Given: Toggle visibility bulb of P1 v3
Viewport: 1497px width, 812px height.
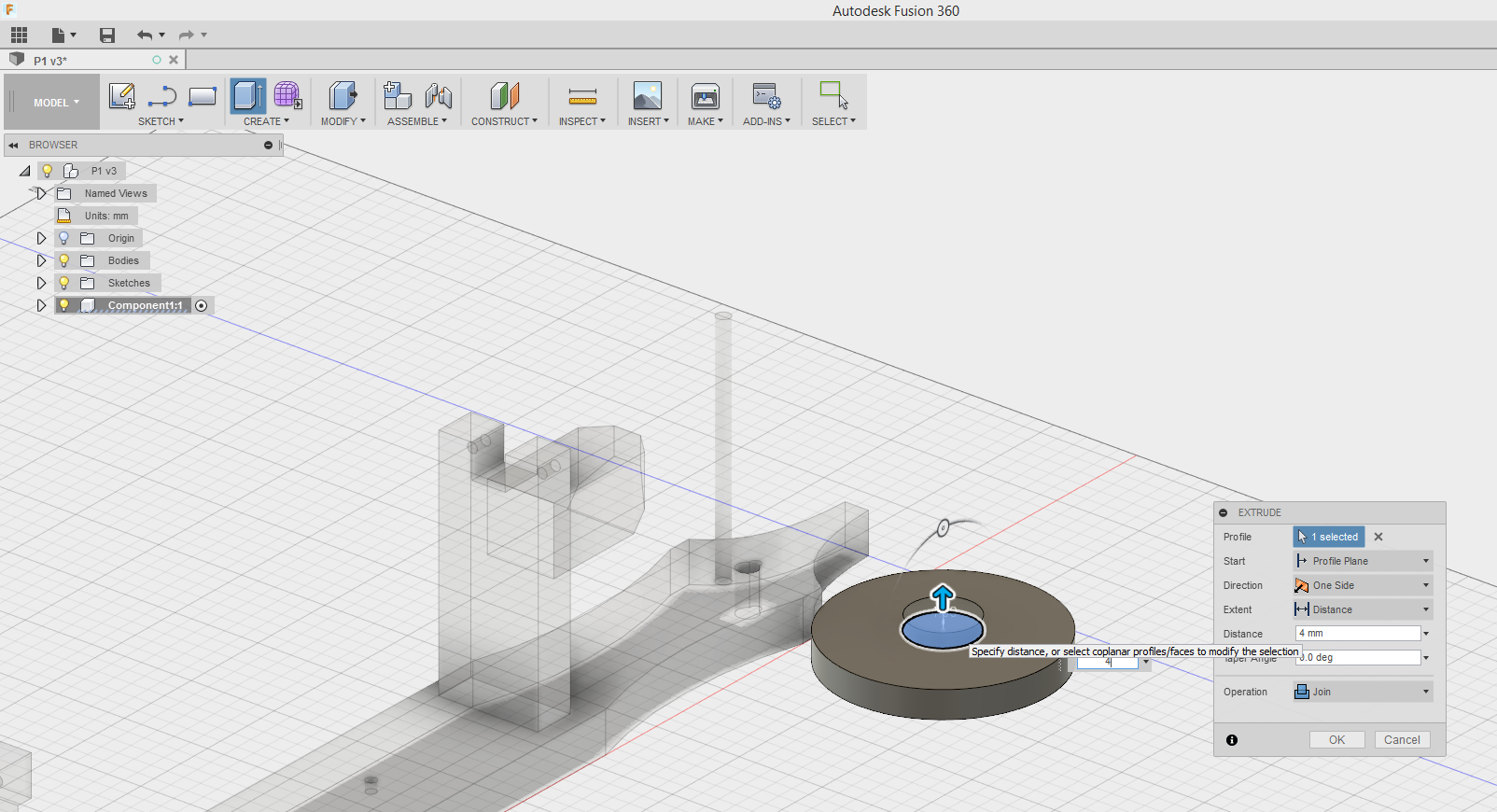Looking at the screenshot, I should [x=48, y=171].
